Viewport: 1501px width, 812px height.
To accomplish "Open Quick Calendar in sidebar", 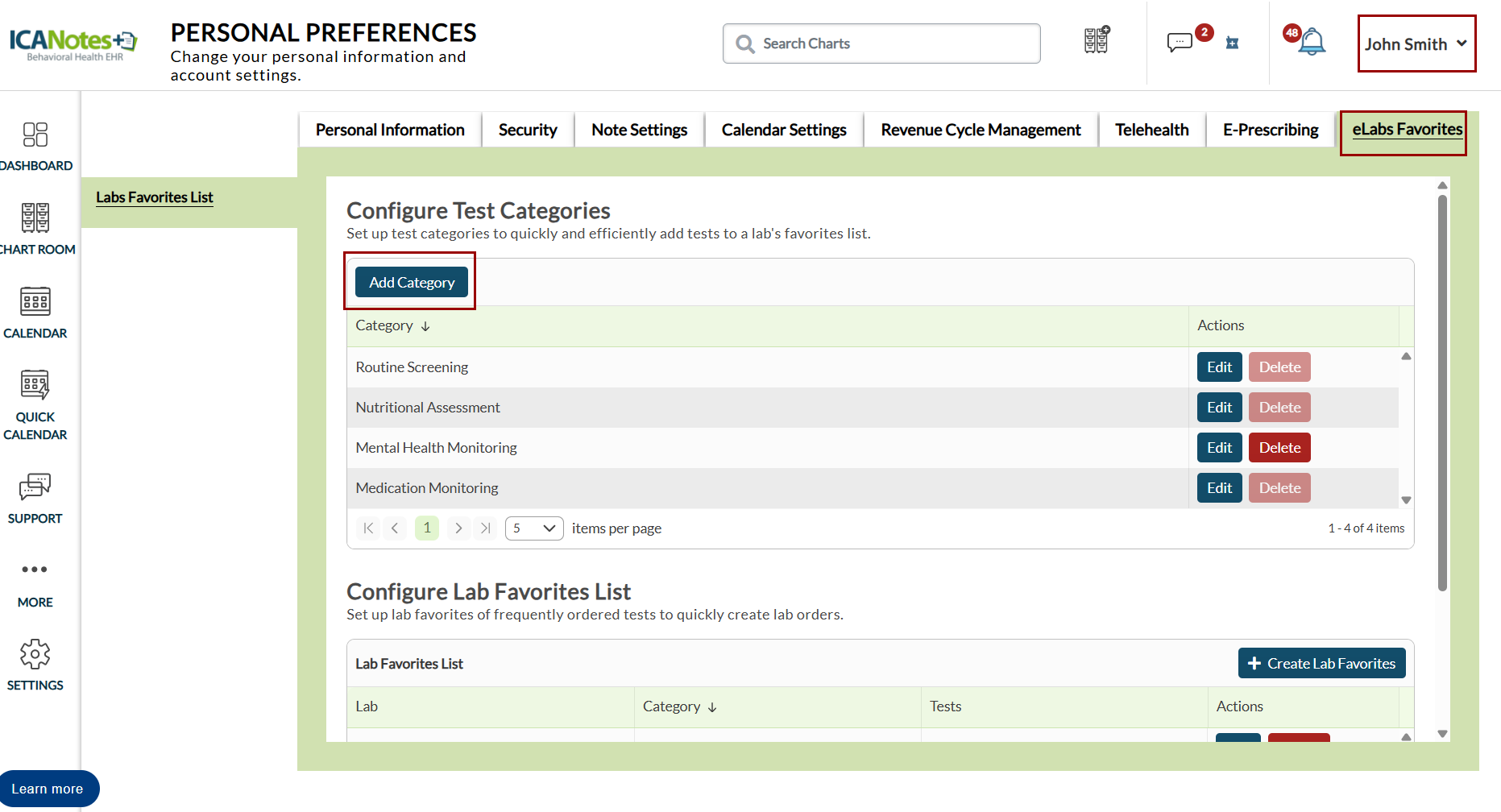I will click(35, 386).
